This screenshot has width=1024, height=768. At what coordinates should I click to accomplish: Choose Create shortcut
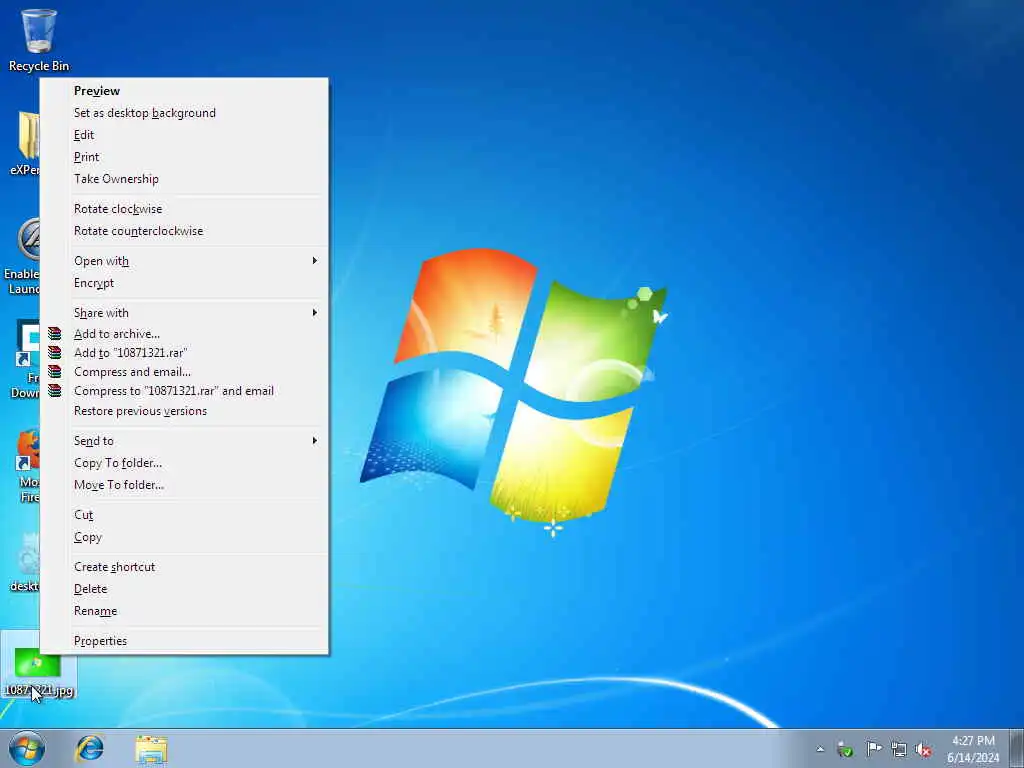(184, 567)
